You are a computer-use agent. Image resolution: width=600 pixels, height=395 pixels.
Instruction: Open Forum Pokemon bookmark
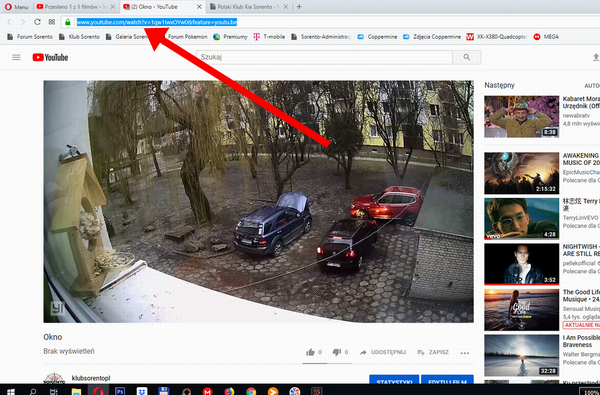(x=187, y=37)
